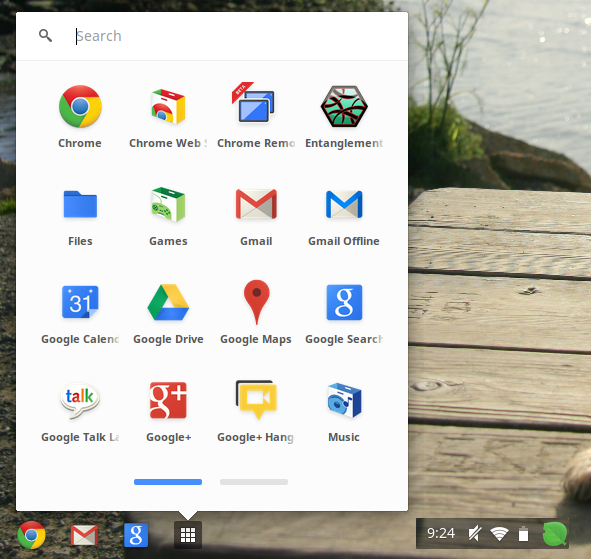Open Google Maps app

tap(256, 302)
